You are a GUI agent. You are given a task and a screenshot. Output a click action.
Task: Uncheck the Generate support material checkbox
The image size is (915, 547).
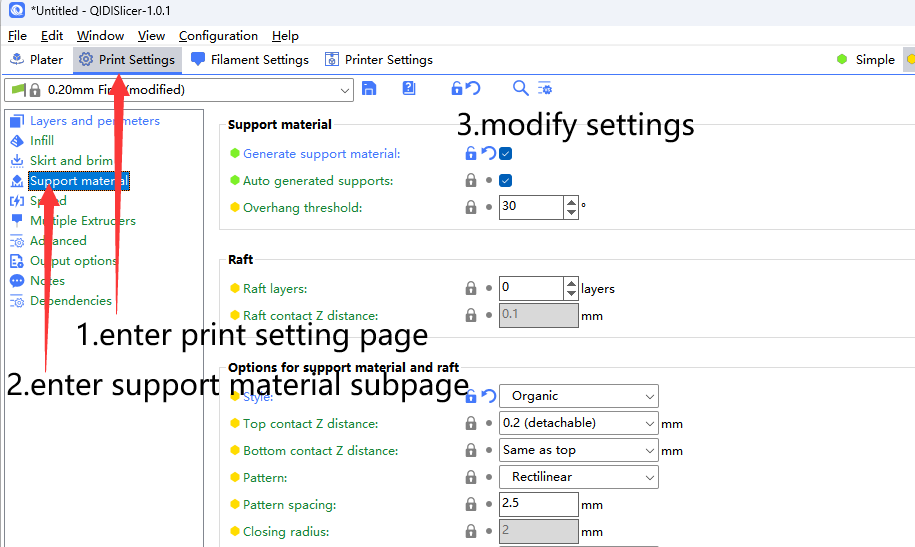[506, 154]
